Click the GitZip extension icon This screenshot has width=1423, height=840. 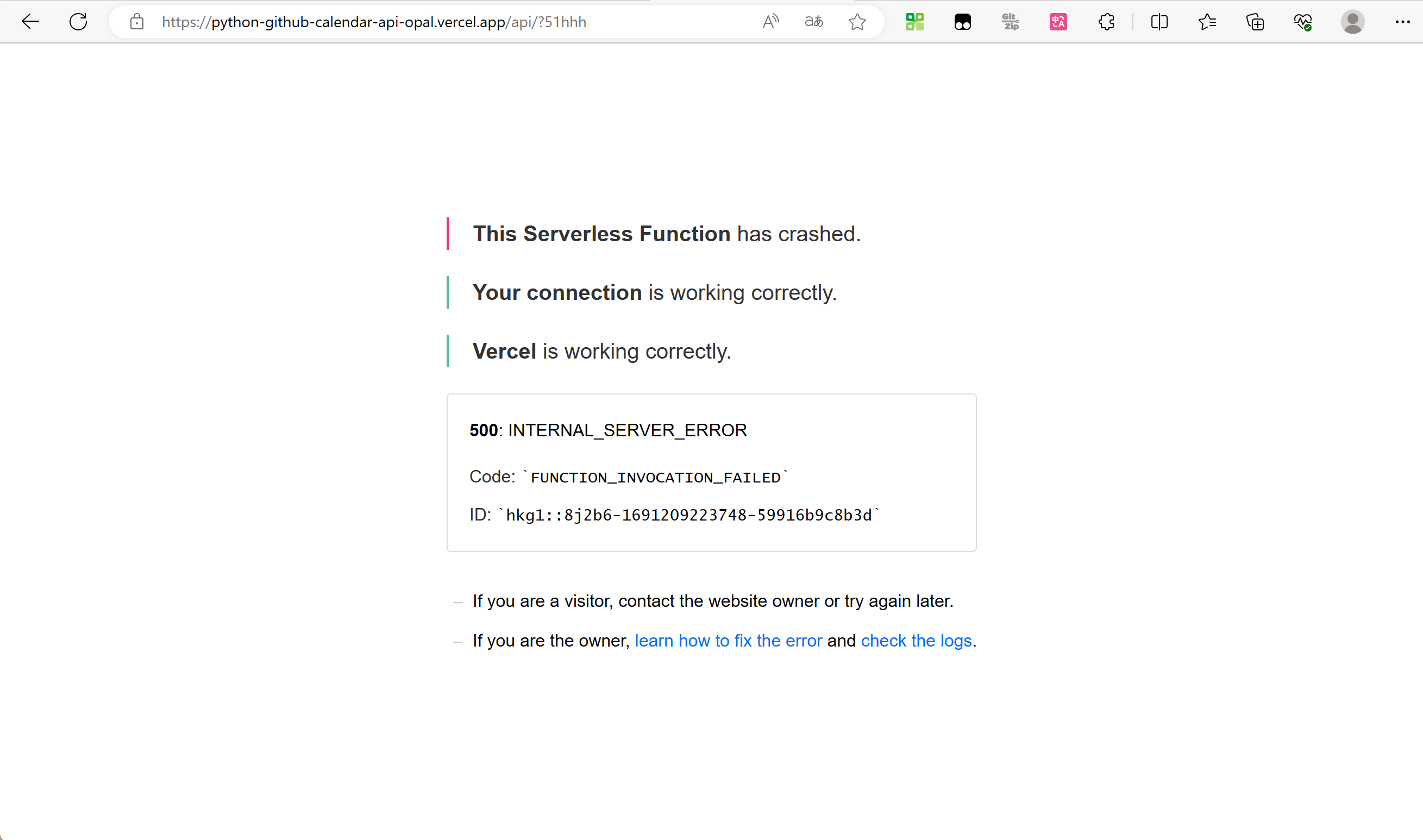(1011, 22)
